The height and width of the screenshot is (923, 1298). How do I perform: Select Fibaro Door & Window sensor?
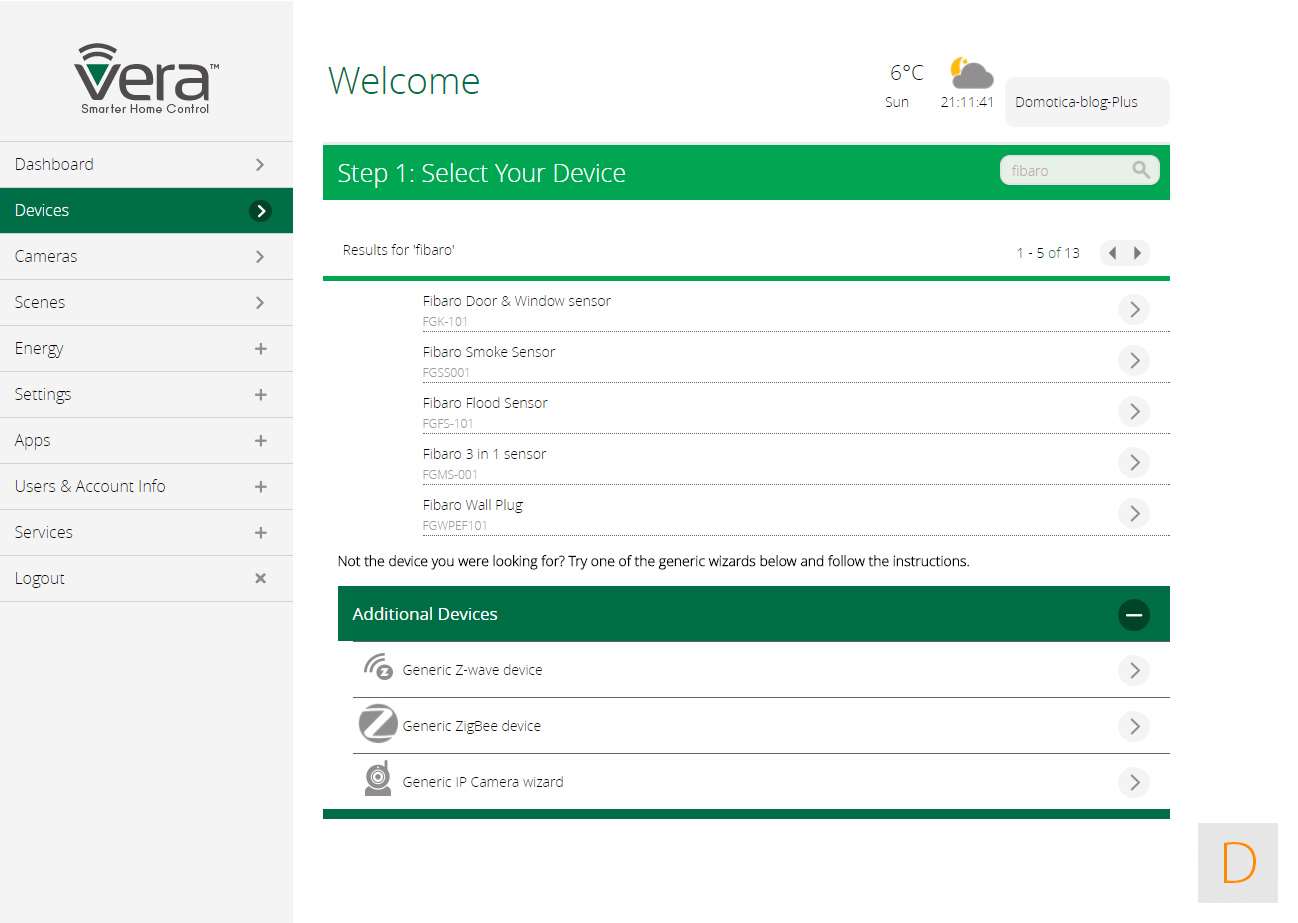[516, 301]
